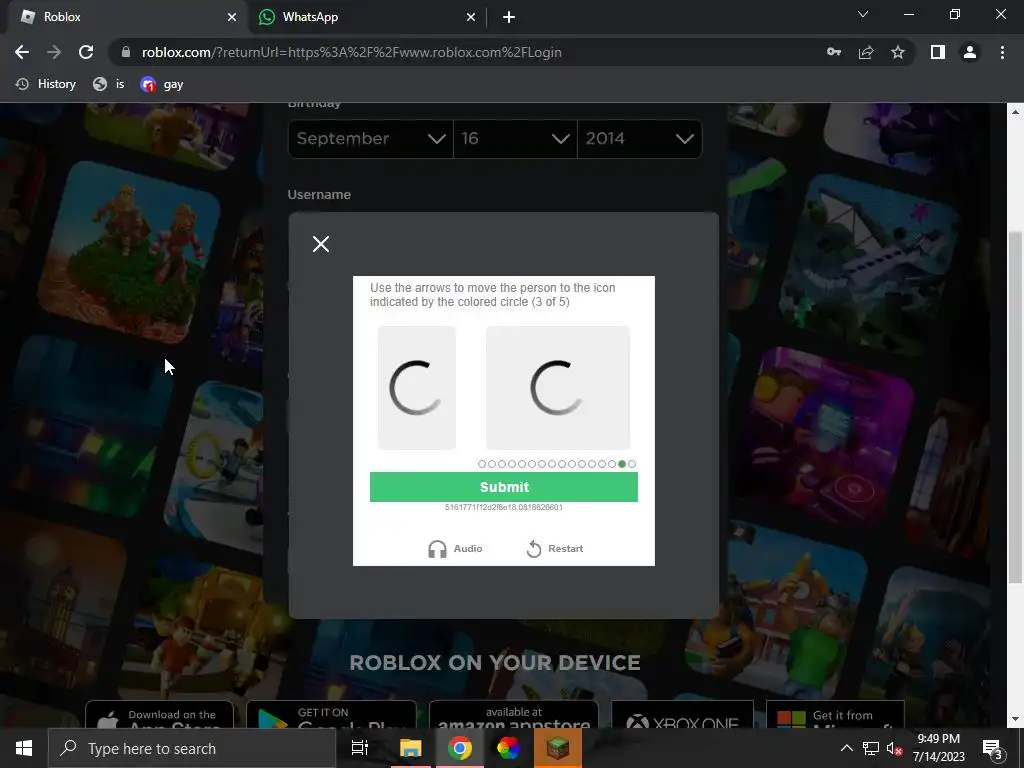
Task: Open the 'is' bookmark
Action: coord(108,84)
